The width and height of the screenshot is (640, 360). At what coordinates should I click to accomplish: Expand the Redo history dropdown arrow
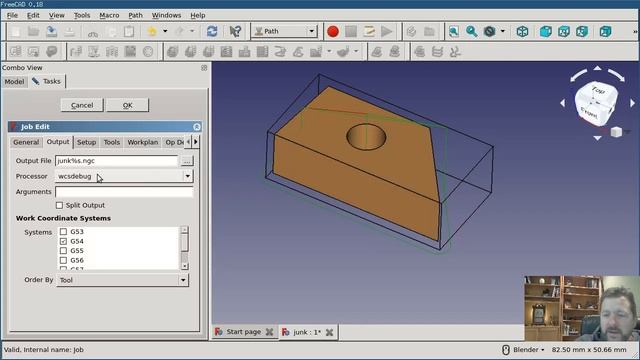(192, 31)
